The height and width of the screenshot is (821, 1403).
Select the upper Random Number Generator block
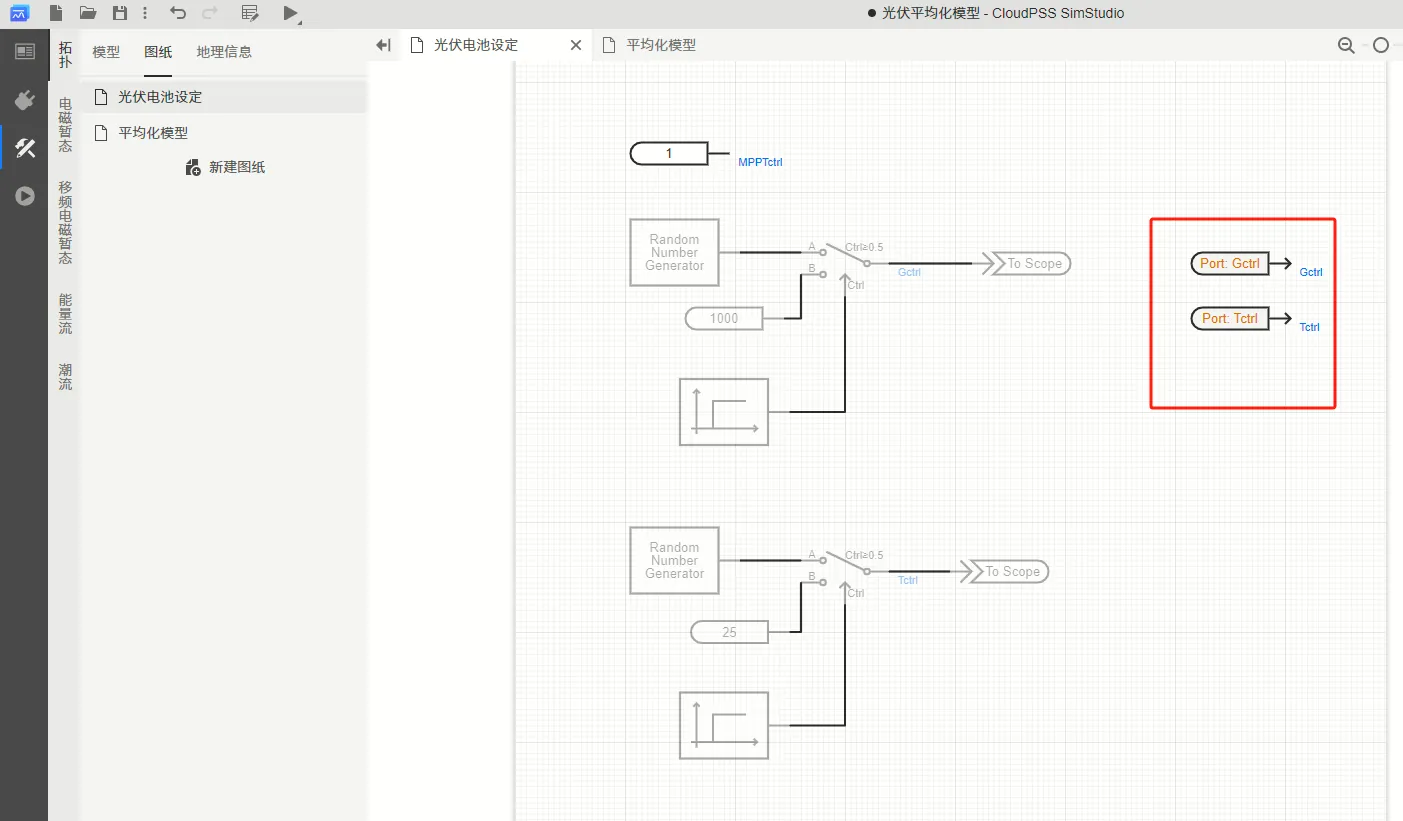[x=674, y=252]
